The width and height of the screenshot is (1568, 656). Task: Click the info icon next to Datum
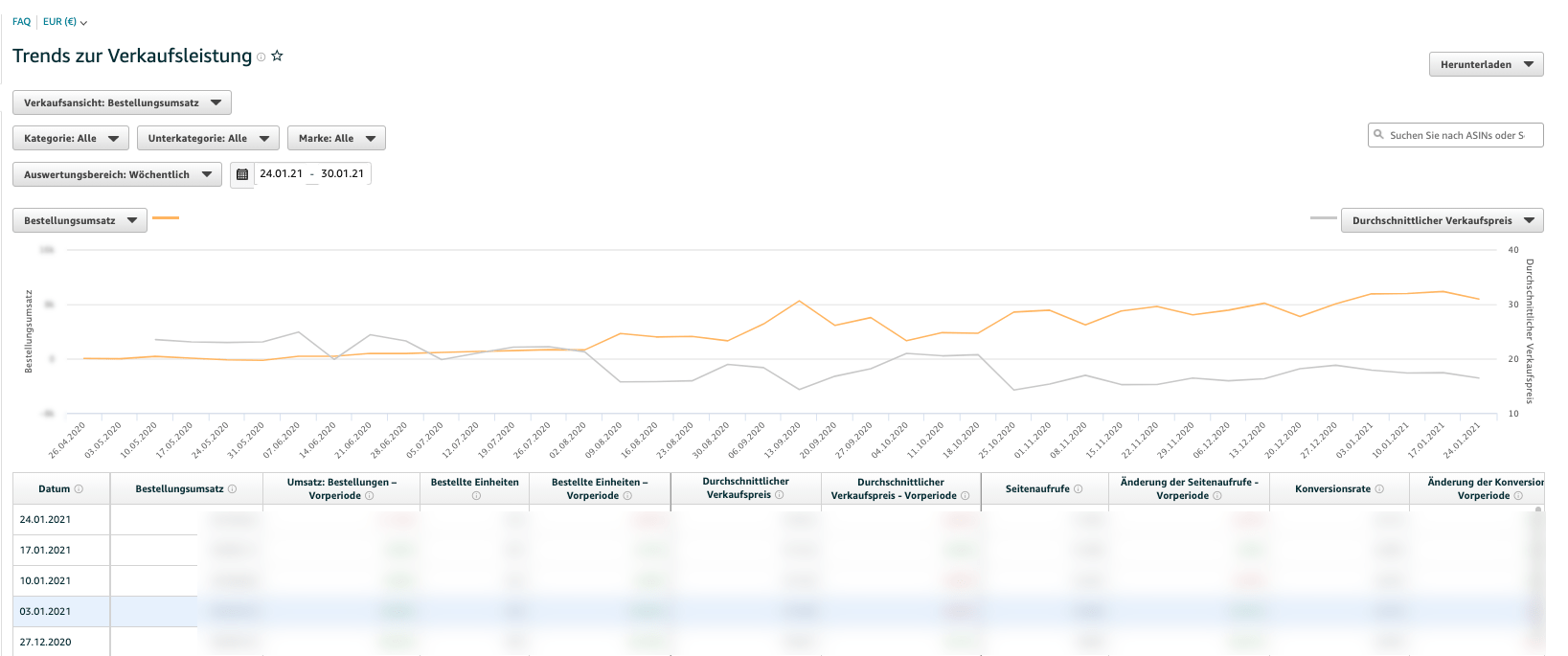point(79,489)
